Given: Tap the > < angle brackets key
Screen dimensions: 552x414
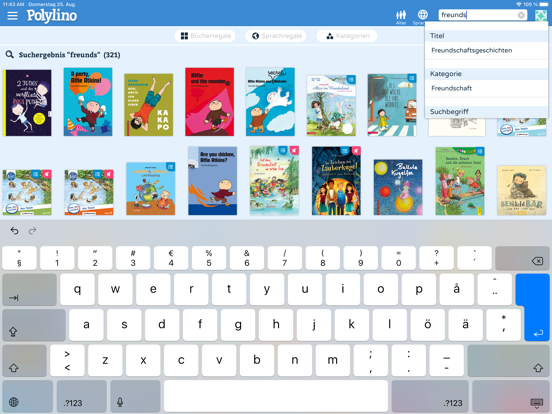Looking at the screenshot, I should (67, 361).
